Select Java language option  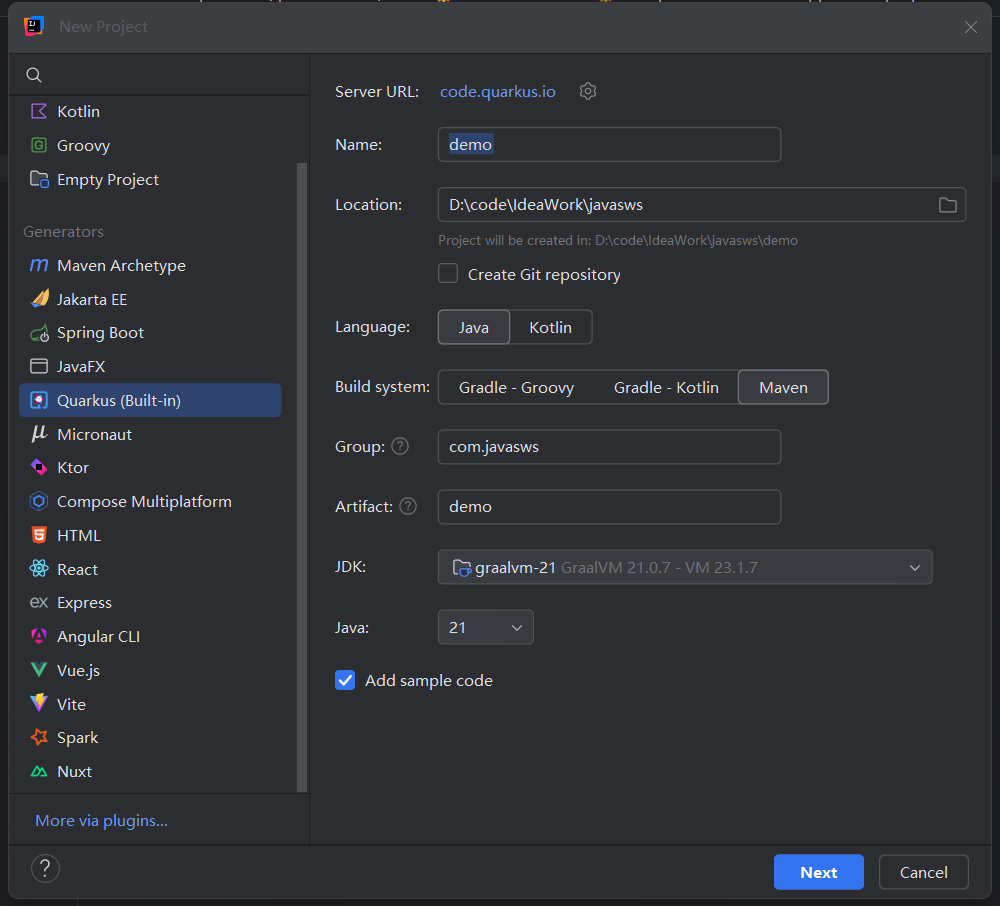pyautogui.click(x=474, y=327)
